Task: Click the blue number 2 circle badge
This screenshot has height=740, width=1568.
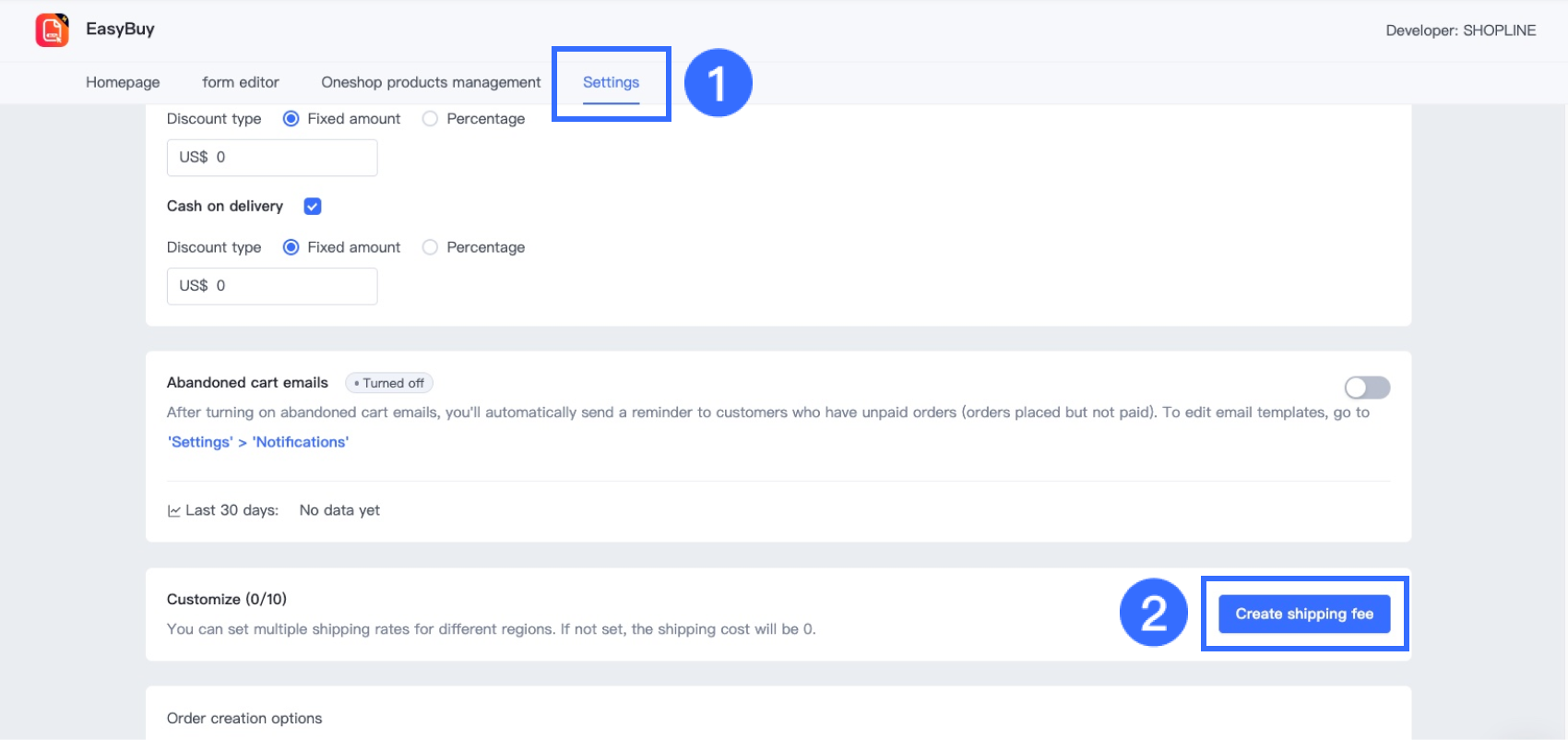Action: click(1153, 613)
